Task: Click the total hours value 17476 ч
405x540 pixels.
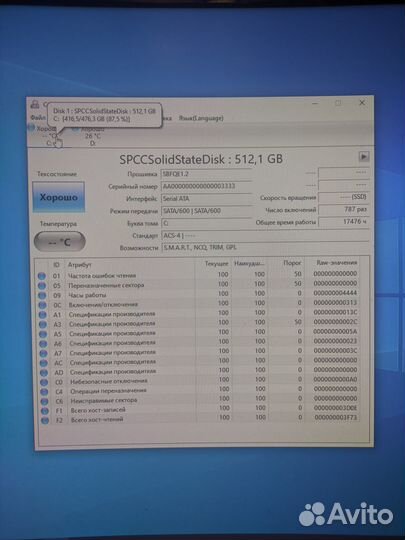Action: pos(343,222)
